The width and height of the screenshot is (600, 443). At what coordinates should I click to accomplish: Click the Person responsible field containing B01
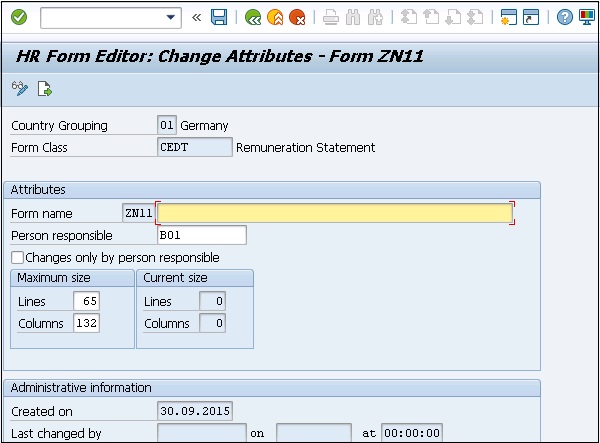(201, 235)
